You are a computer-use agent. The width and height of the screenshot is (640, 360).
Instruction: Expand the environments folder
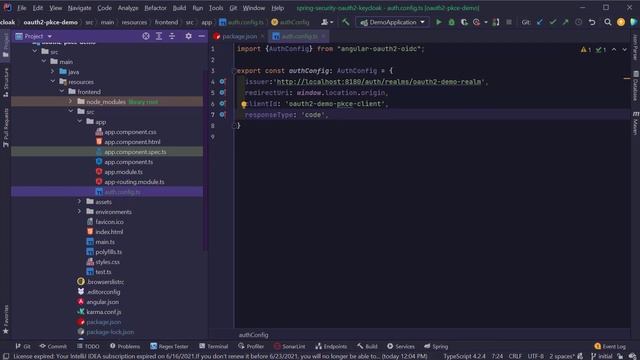80,211
